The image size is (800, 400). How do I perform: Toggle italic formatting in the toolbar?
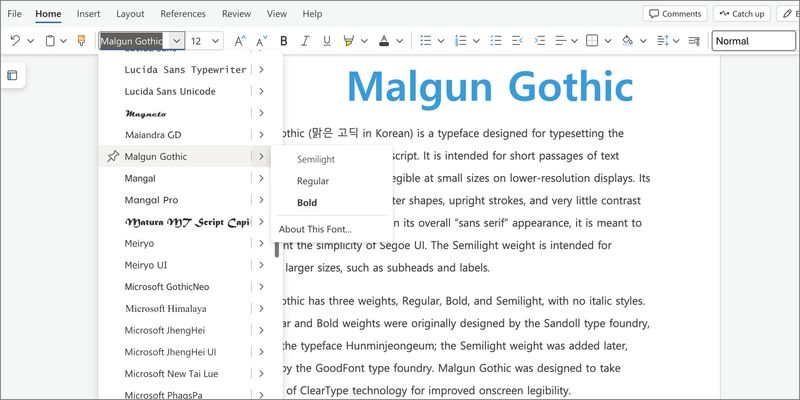(305, 41)
